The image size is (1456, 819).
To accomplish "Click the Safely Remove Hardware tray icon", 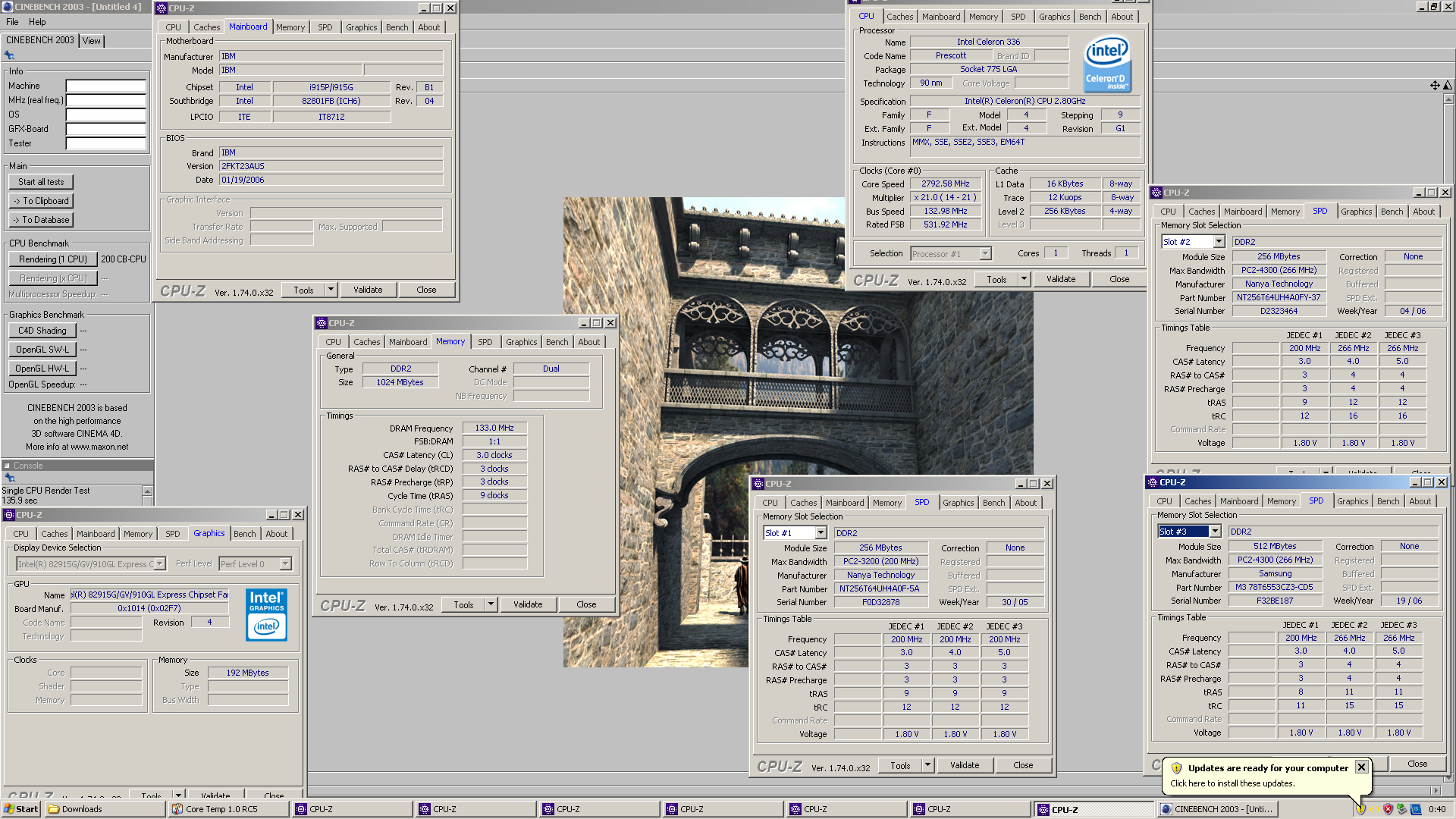I will [x=1401, y=809].
